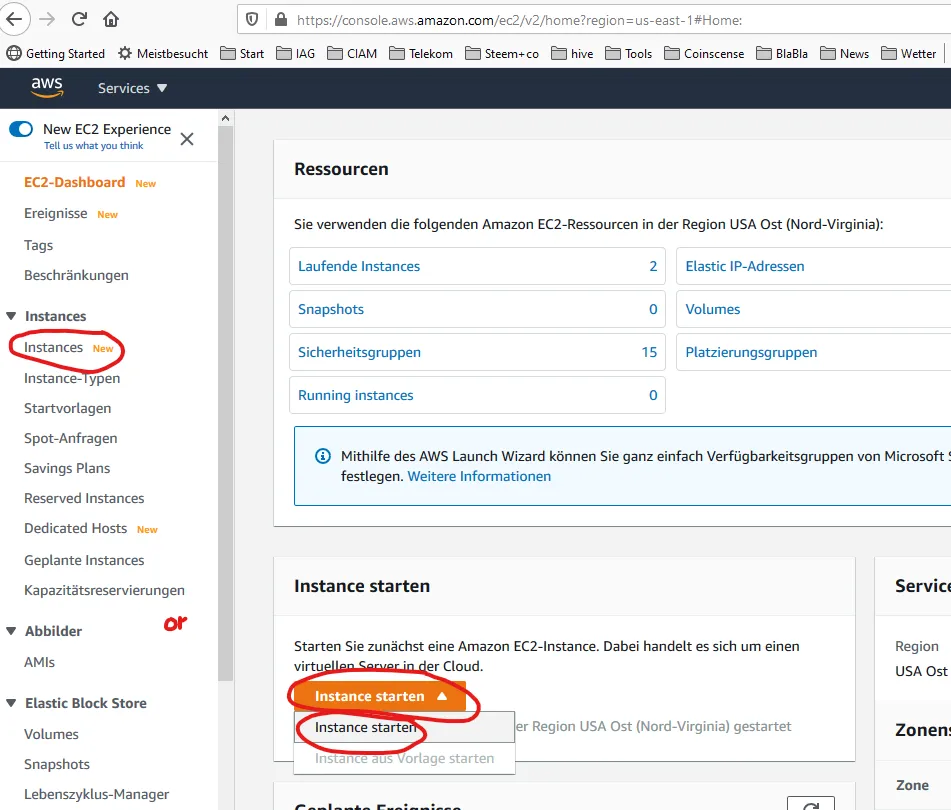Collapse the Elastic Block Store section
Image resolution: width=951 pixels, height=810 pixels.
click(11, 703)
